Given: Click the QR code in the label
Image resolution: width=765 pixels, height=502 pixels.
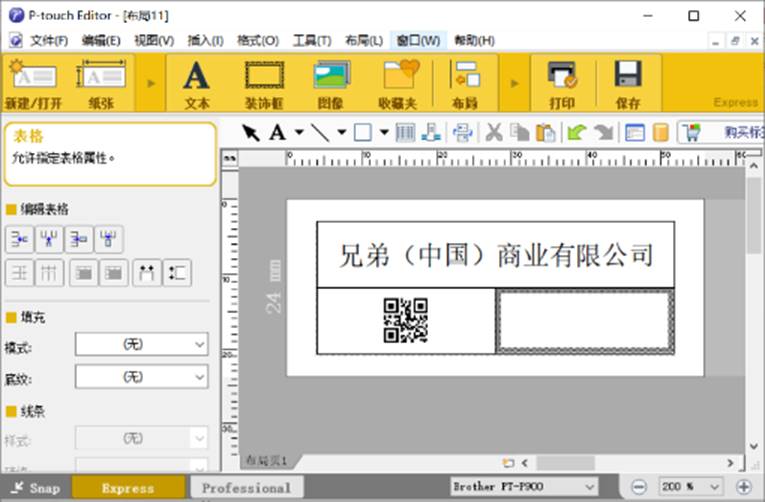Looking at the screenshot, I should (405, 321).
